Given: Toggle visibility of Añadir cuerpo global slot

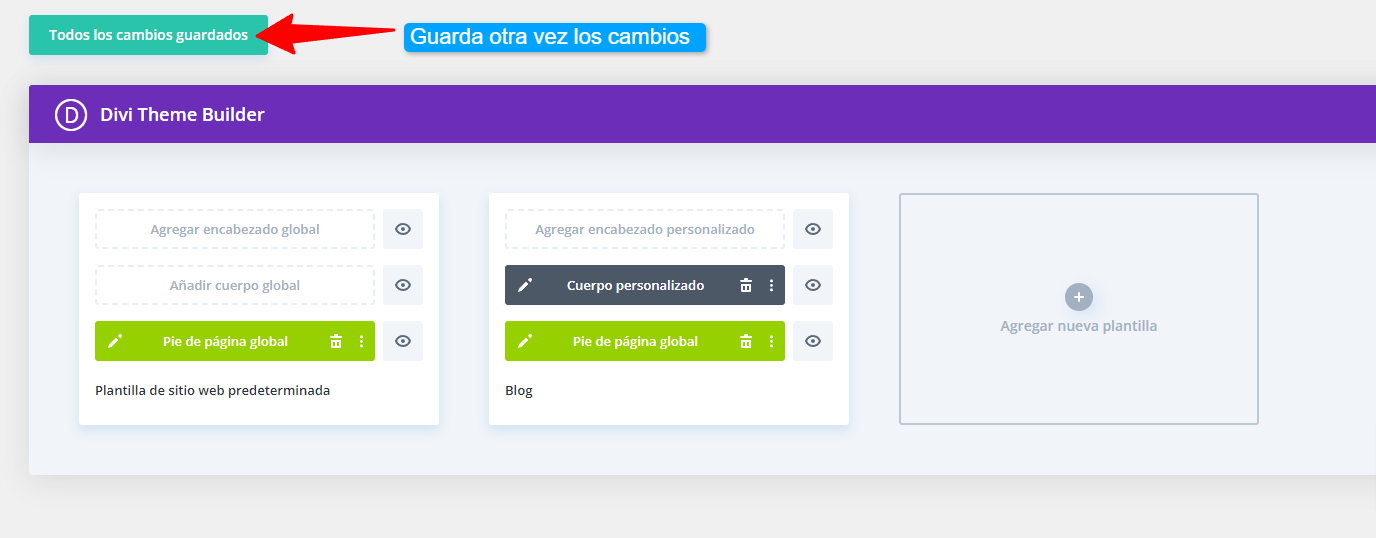Looking at the screenshot, I should click(x=403, y=285).
